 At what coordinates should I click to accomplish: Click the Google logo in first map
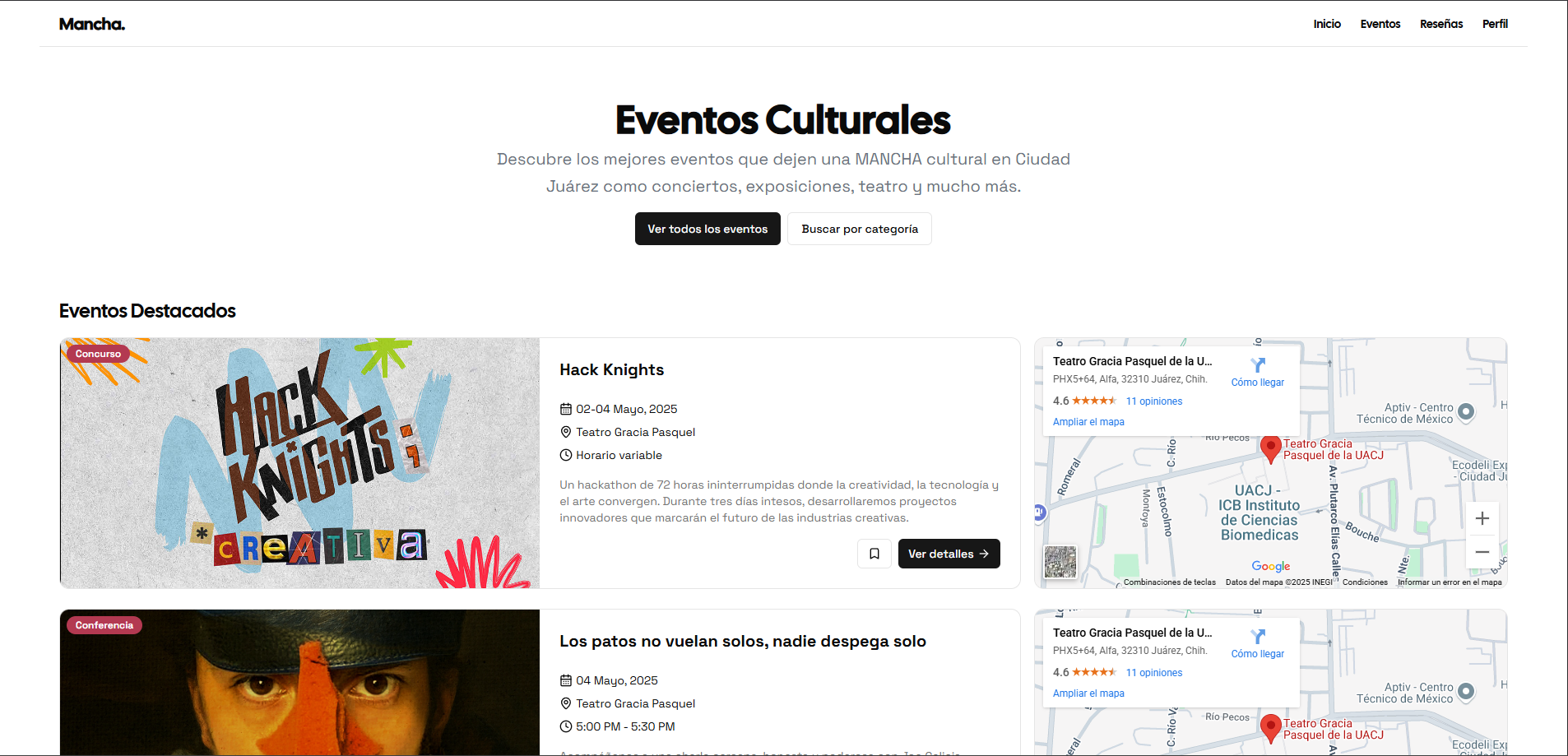pyautogui.click(x=1271, y=566)
